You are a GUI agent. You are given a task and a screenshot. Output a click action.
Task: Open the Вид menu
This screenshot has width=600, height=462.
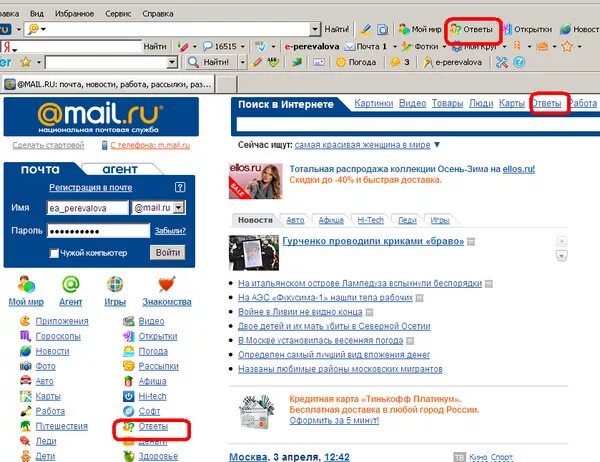[x=37, y=13]
